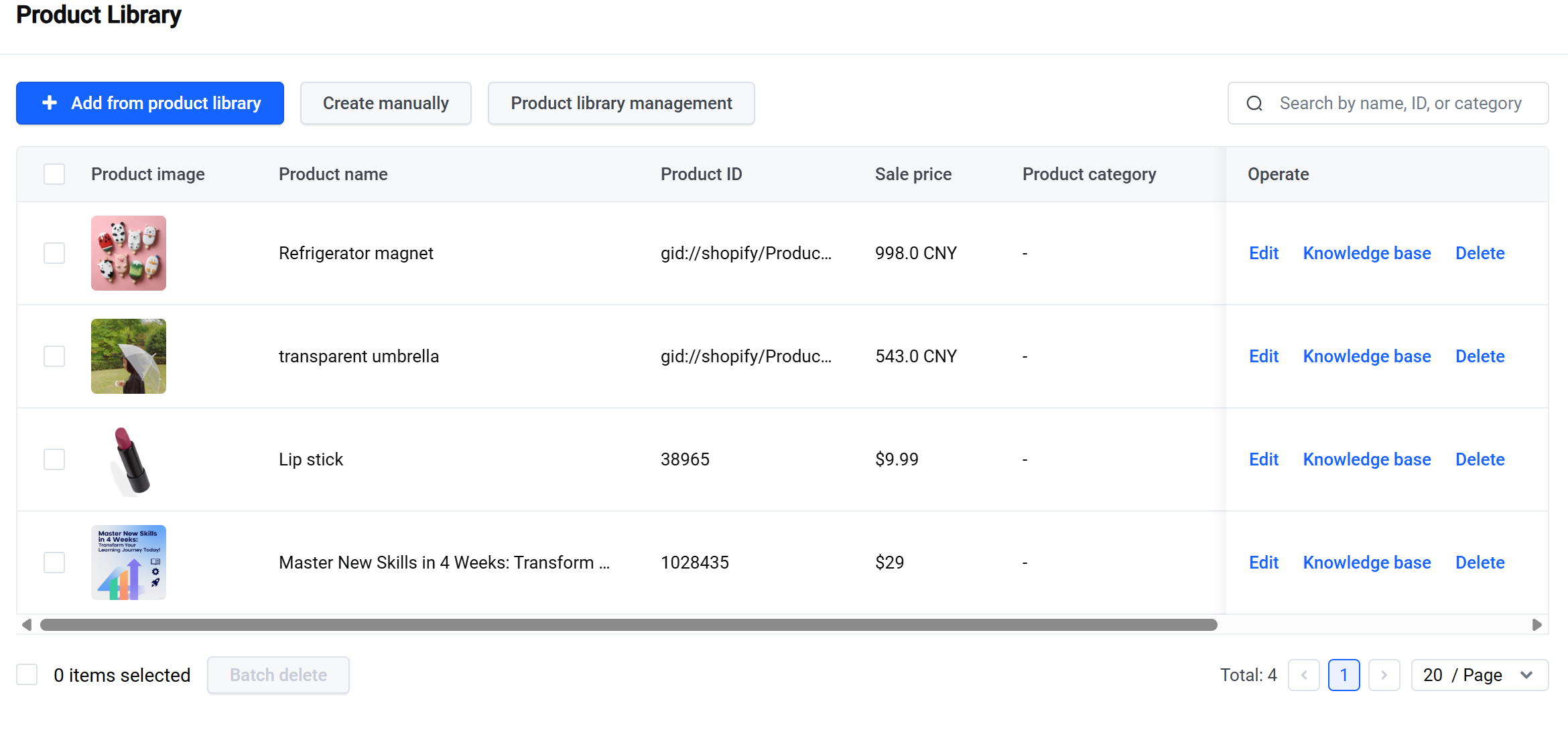Go to the previous page arrow
Viewport: 1568px width, 738px height.
coord(1303,675)
